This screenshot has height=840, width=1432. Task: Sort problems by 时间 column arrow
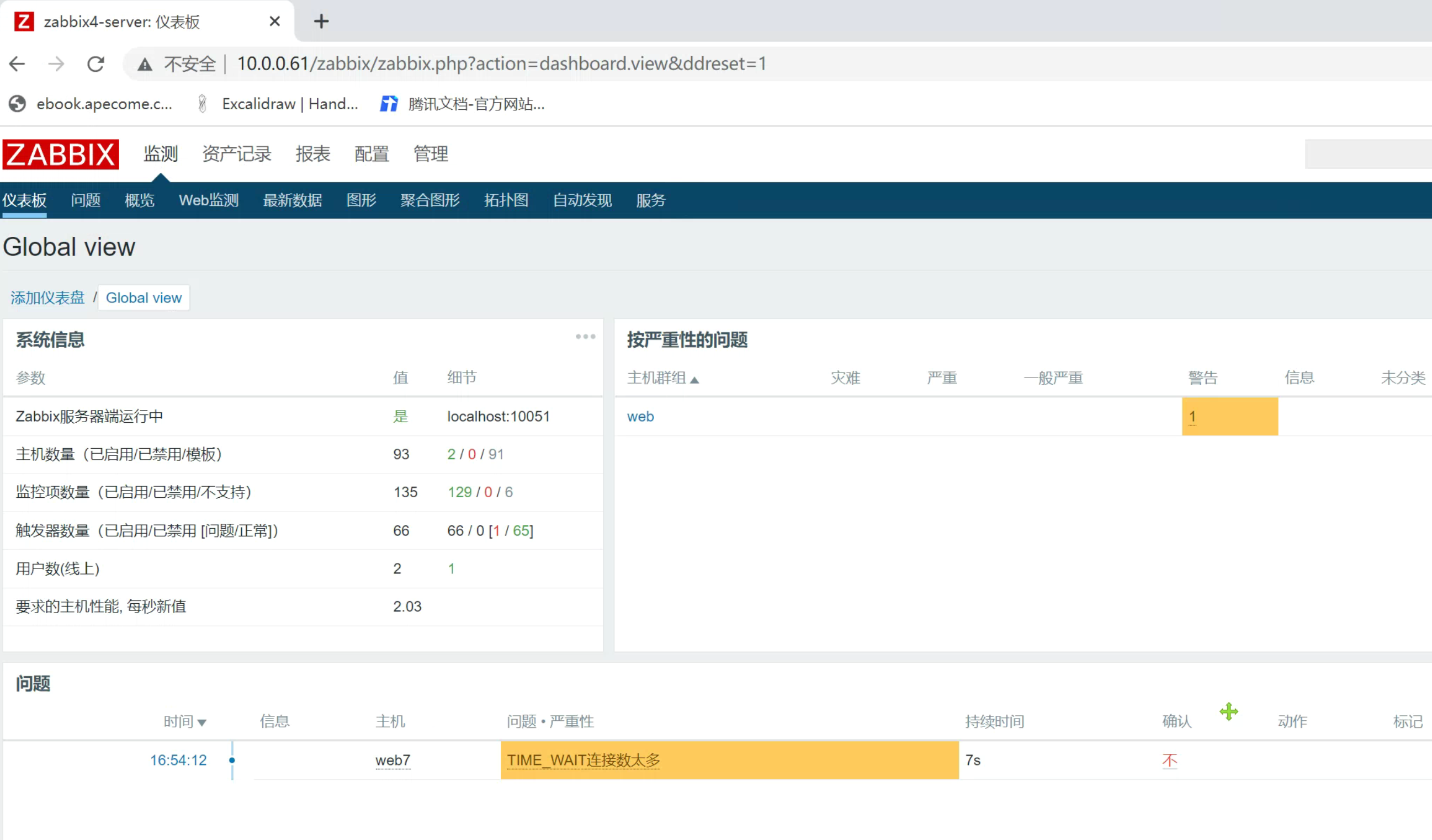[201, 722]
